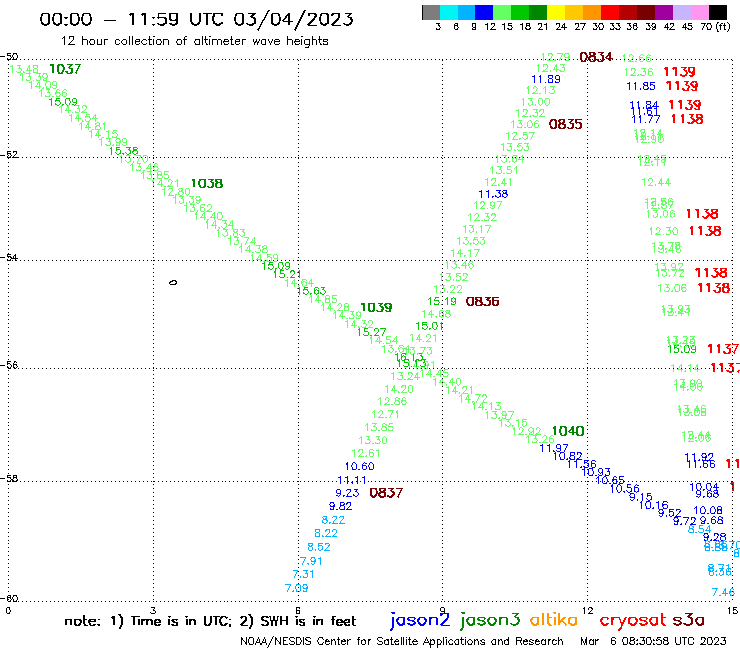The width and height of the screenshot is (740, 650).
Task: Click the light blue value '8.52'
Action: [319, 548]
